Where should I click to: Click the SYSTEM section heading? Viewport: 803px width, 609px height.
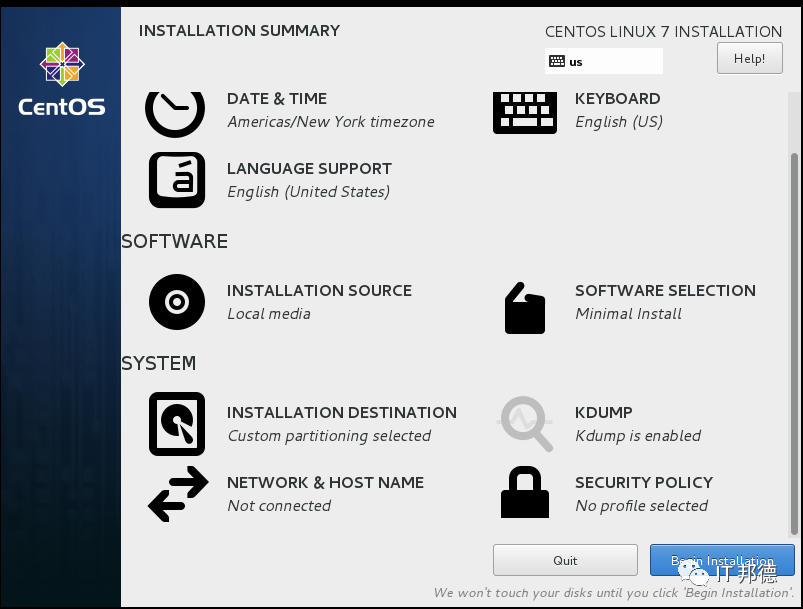coord(159,363)
